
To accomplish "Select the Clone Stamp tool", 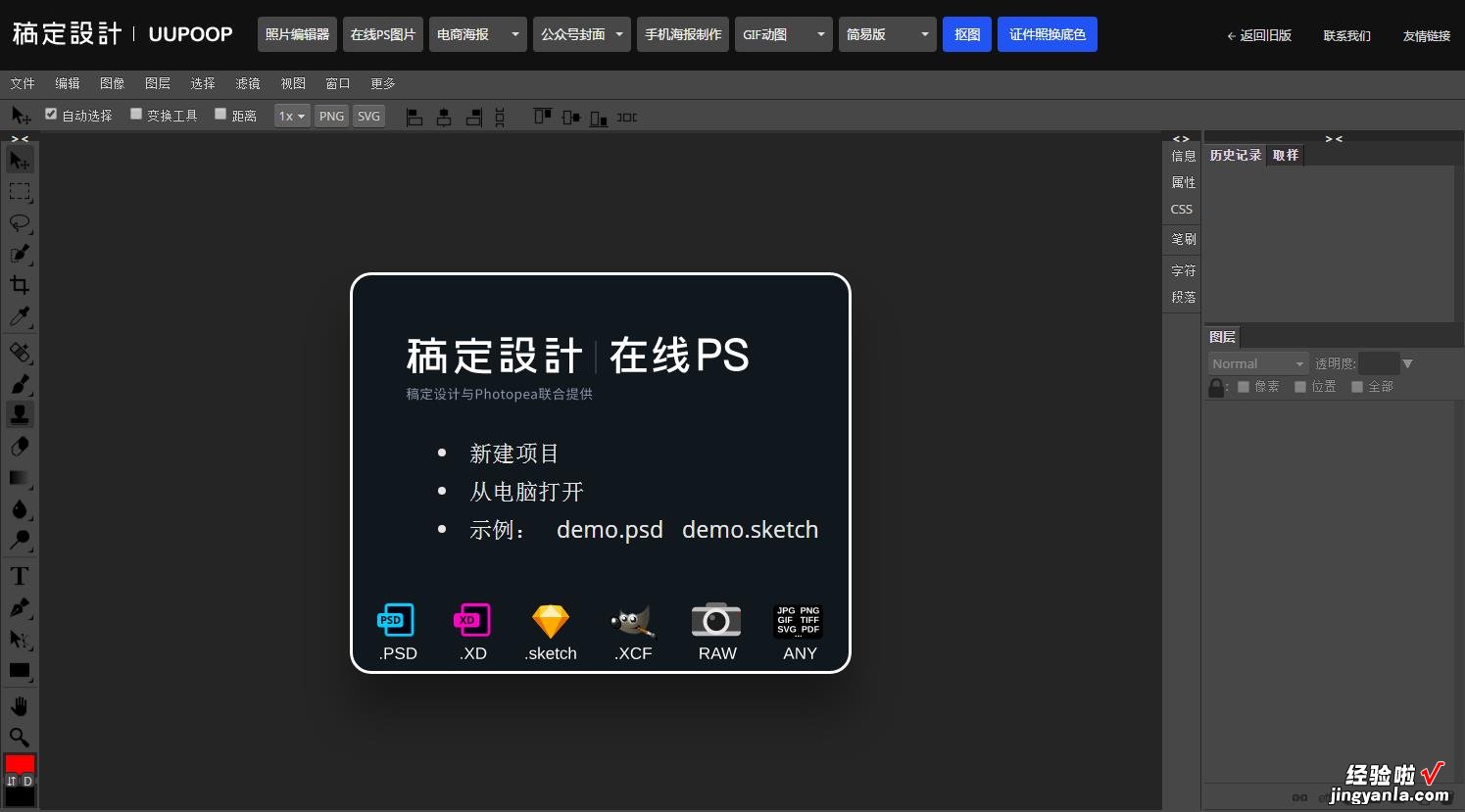I will [x=20, y=414].
